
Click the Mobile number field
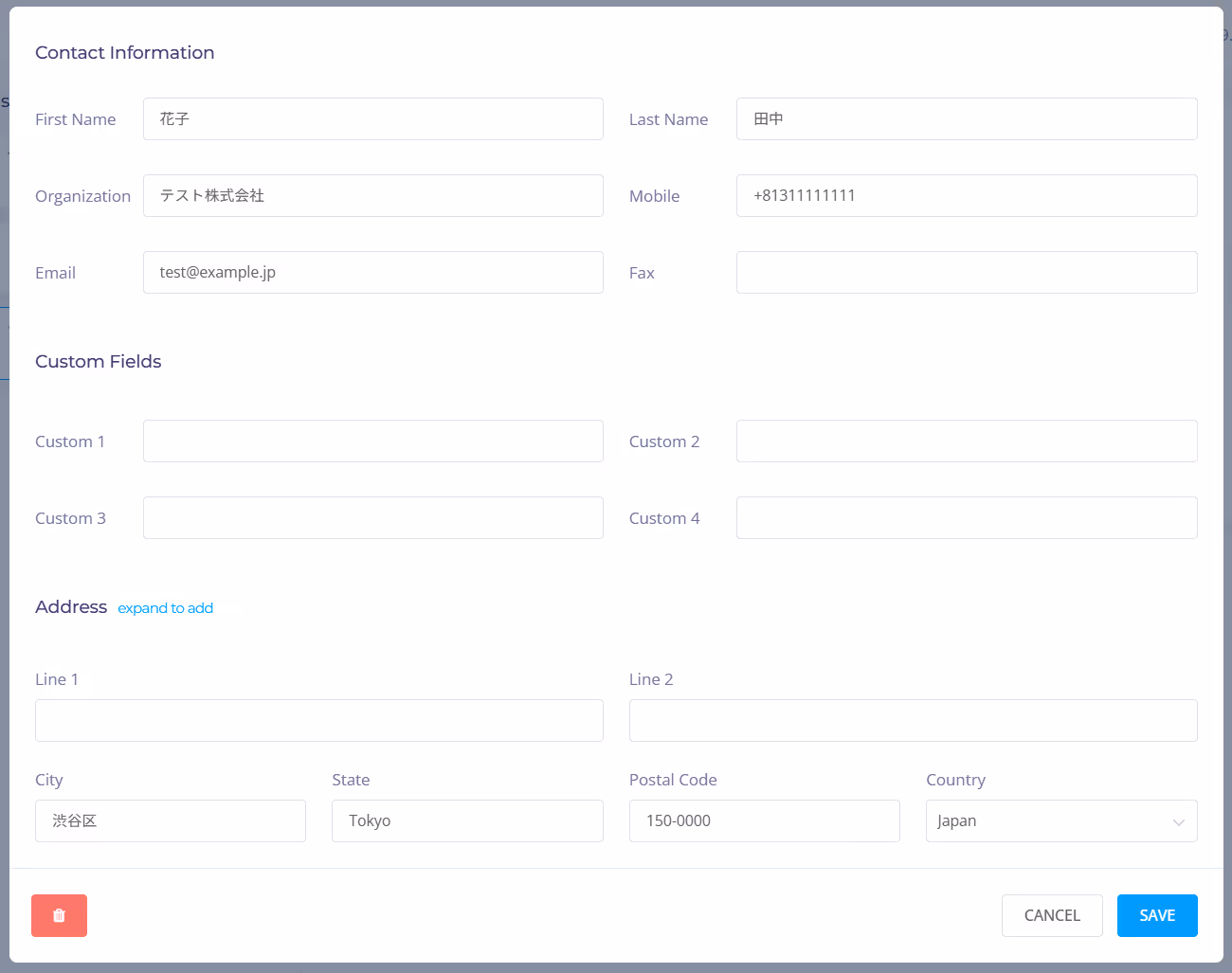point(967,195)
